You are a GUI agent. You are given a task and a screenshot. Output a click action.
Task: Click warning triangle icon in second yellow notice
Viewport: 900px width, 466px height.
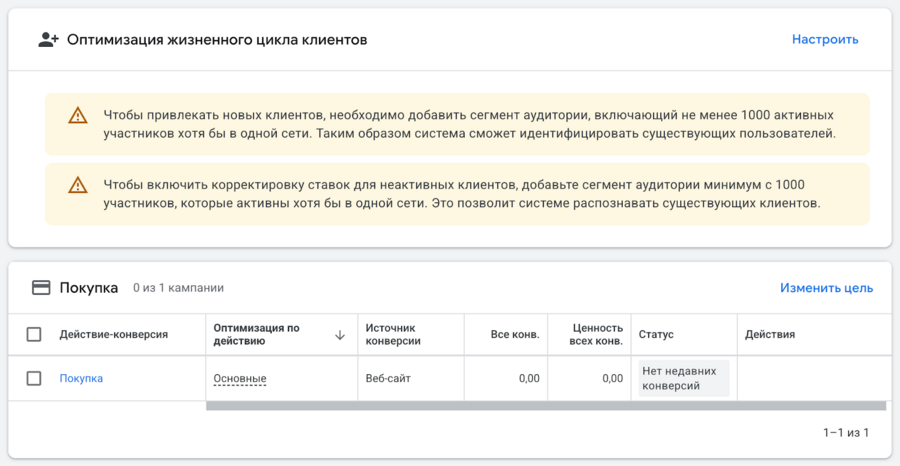[x=77, y=185]
